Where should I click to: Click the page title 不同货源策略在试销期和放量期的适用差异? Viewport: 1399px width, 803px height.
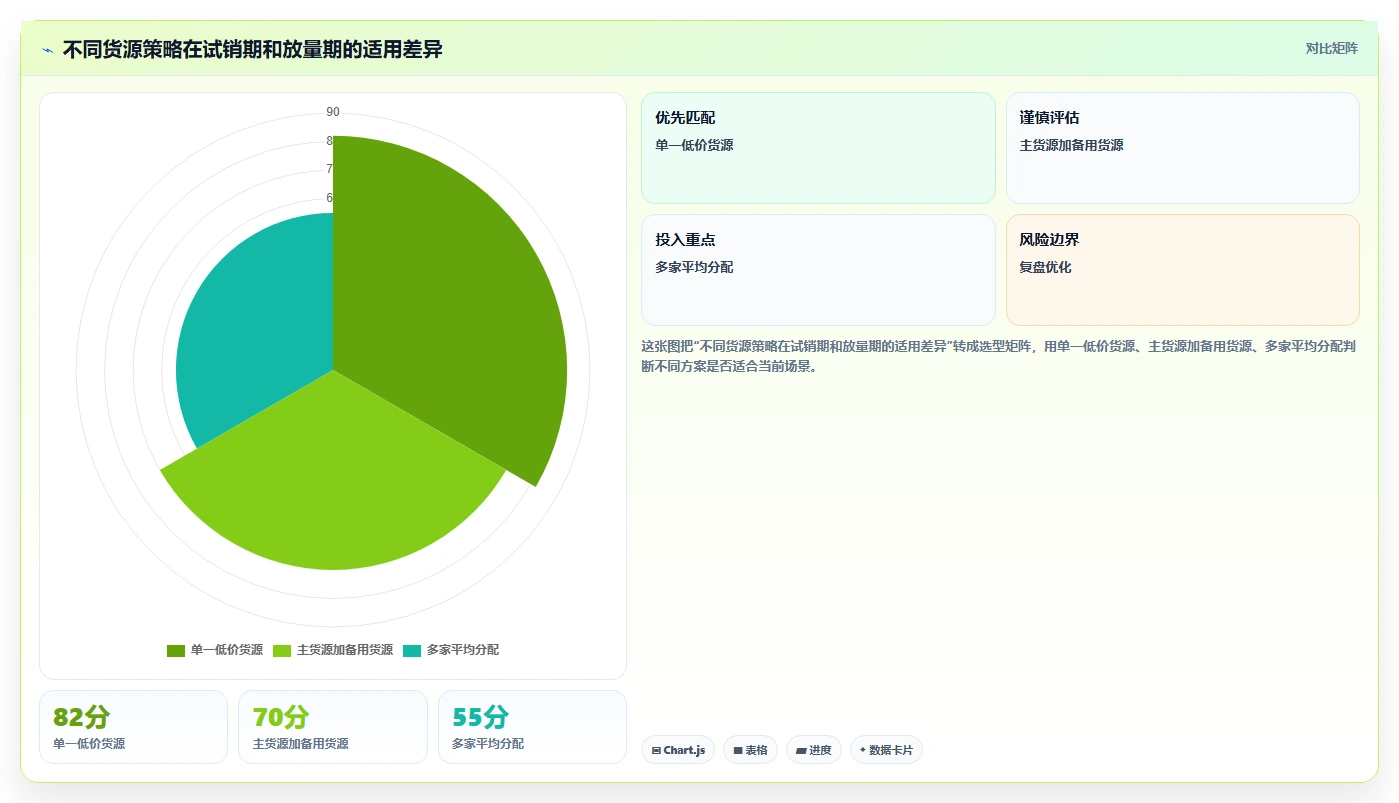point(252,49)
